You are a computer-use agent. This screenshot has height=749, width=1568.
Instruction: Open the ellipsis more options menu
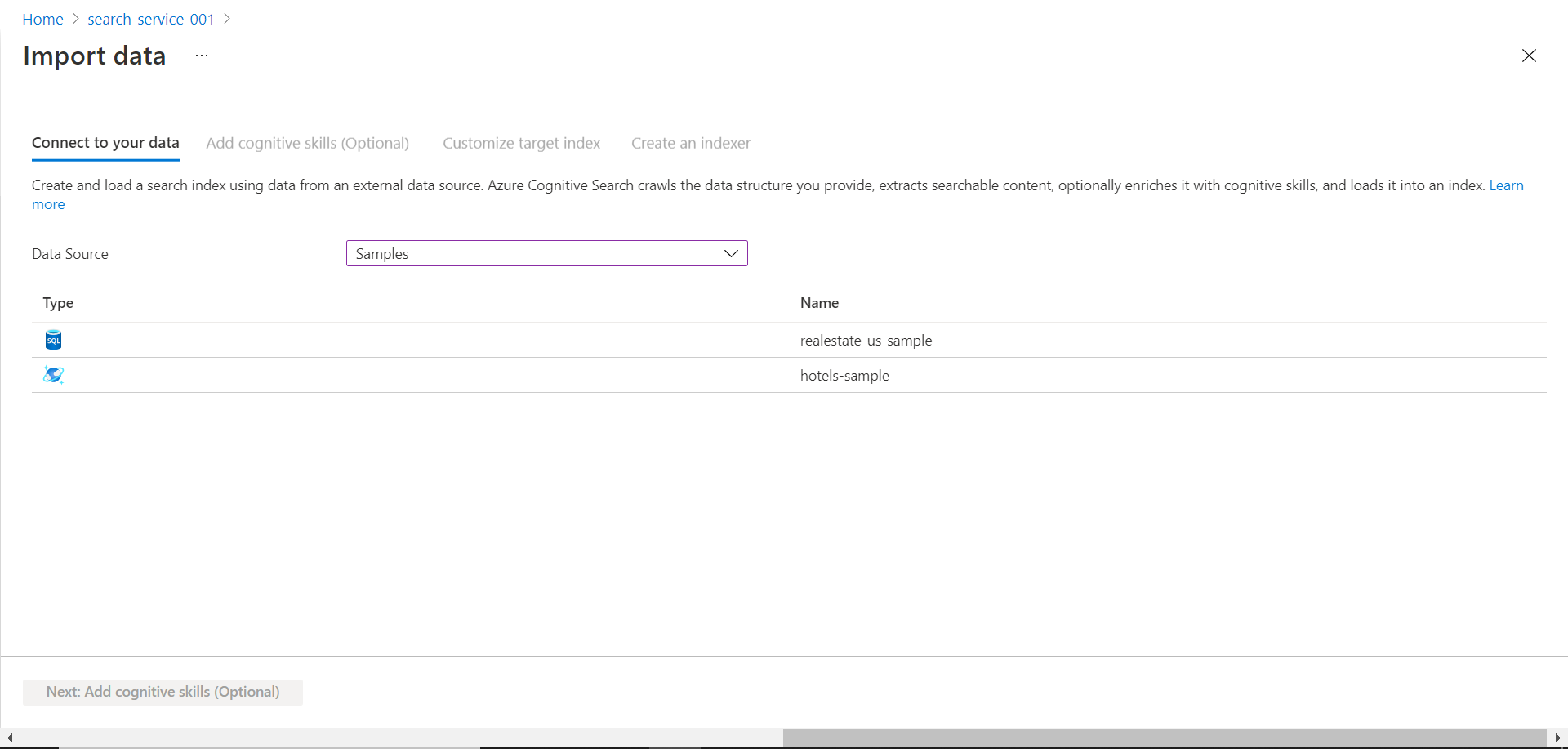click(202, 56)
